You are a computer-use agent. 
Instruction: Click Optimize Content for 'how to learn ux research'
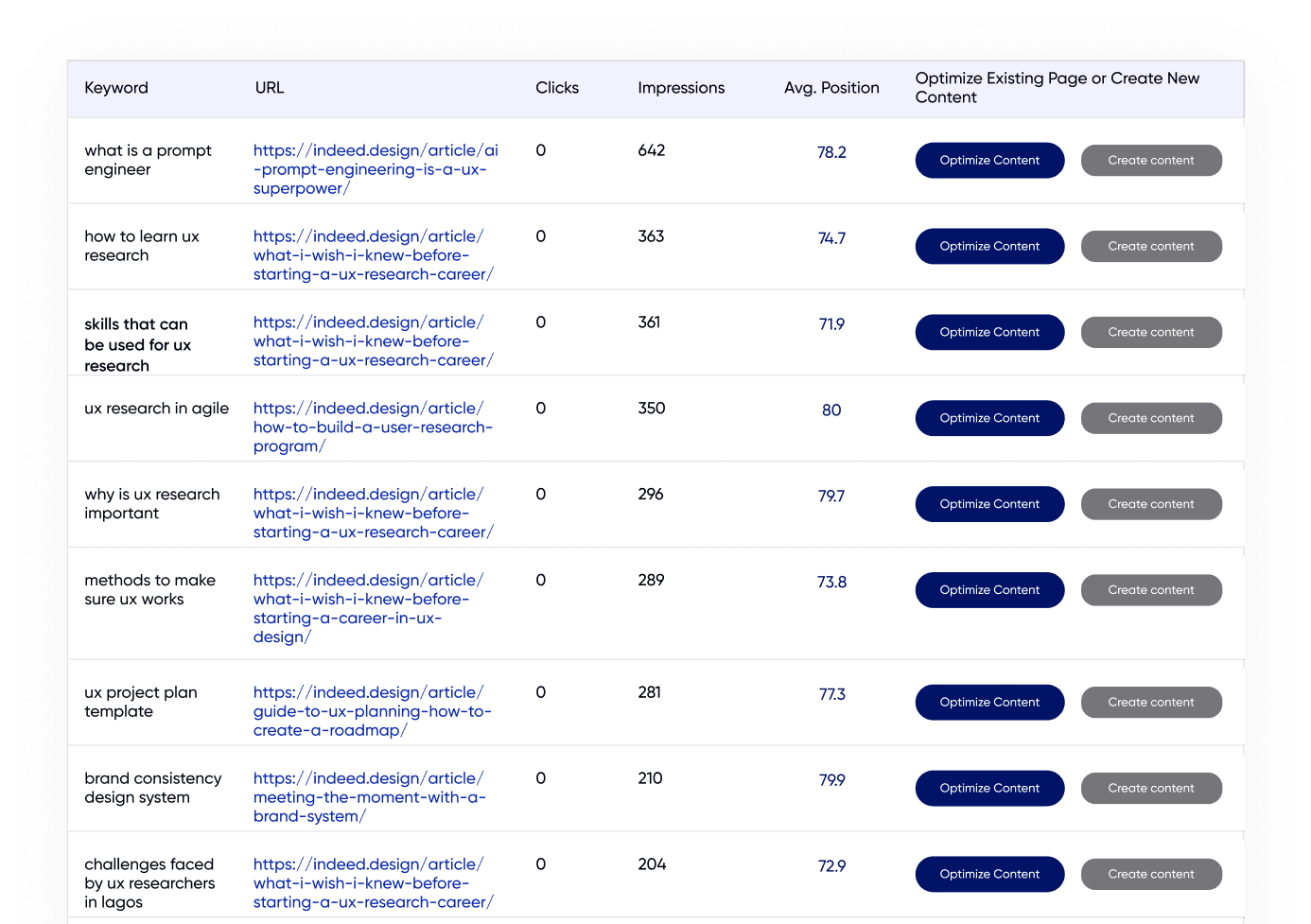point(989,246)
